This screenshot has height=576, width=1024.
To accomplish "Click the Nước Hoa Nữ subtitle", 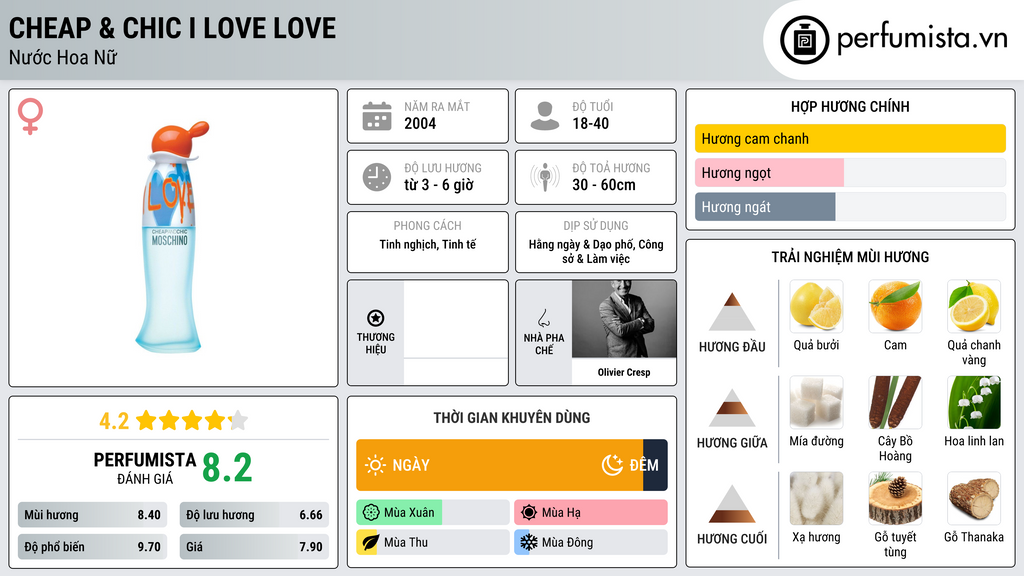I will click(x=63, y=57).
